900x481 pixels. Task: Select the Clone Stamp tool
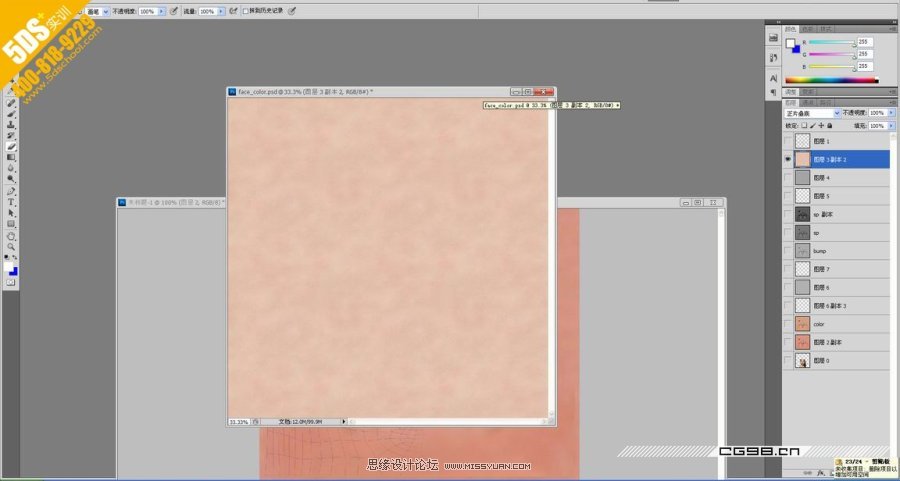[11, 124]
